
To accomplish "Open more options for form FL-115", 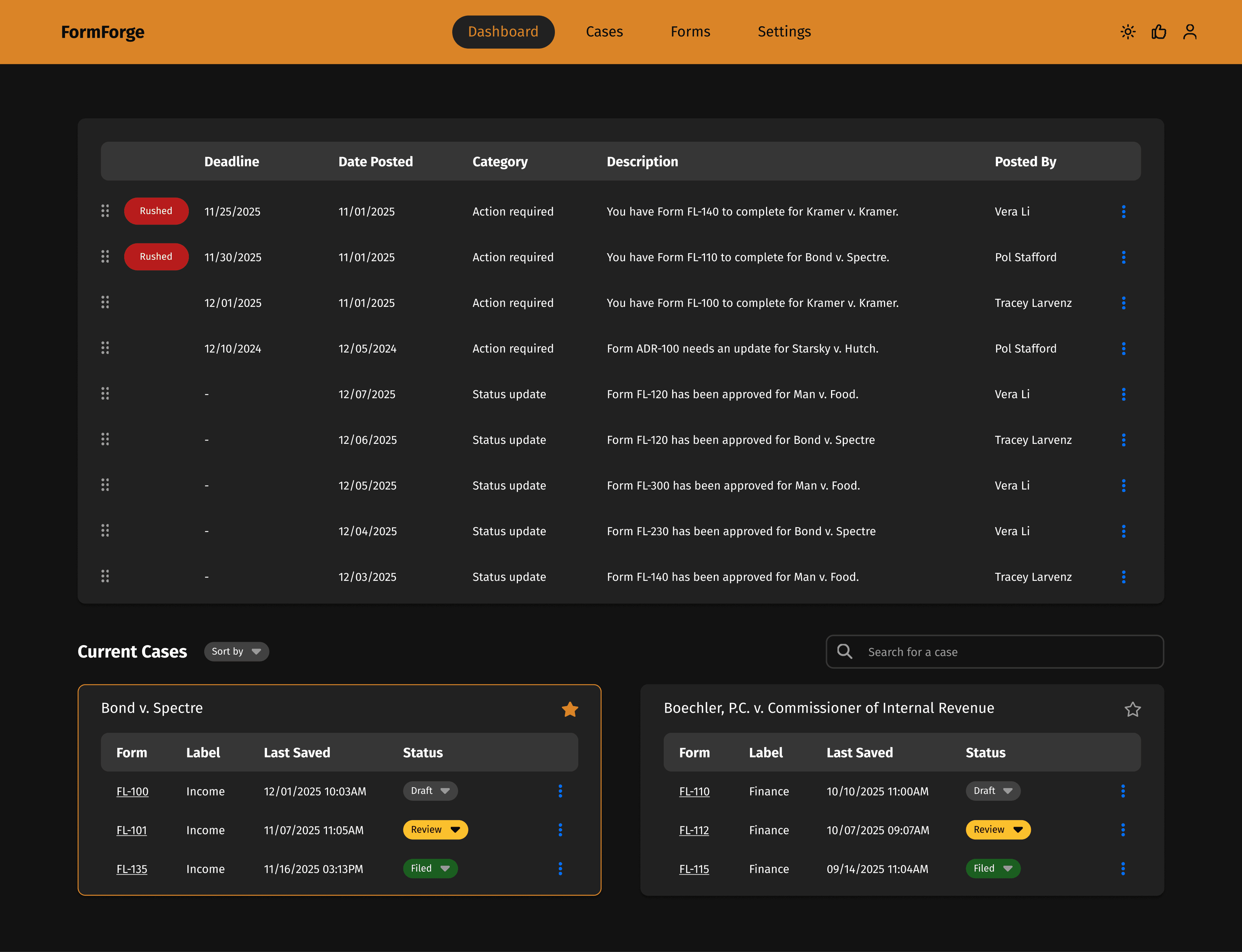I will [1123, 869].
